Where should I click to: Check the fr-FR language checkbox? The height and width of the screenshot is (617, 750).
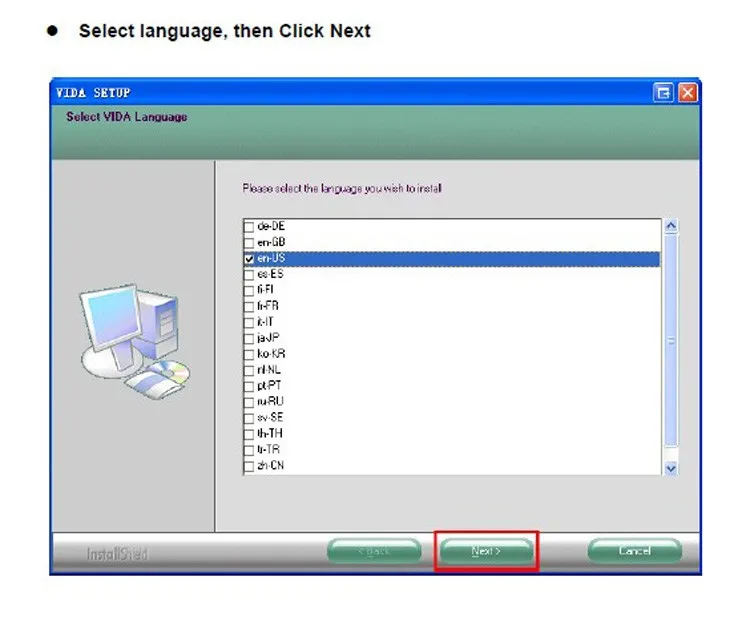(249, 307)
